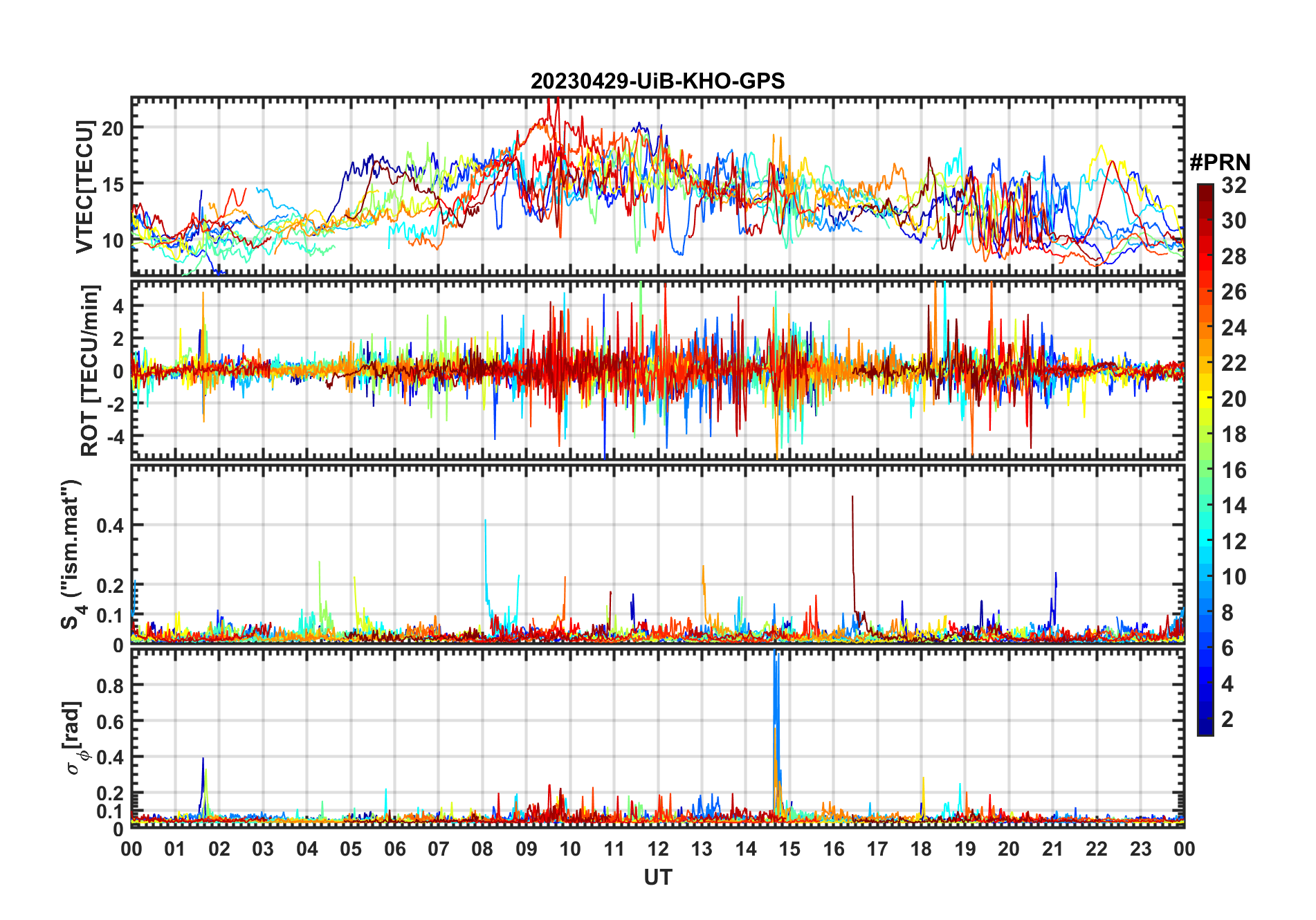Screen dimensions: 1316x920
Task: Click the #PRN colorbar label
Action: [1220, 163]
